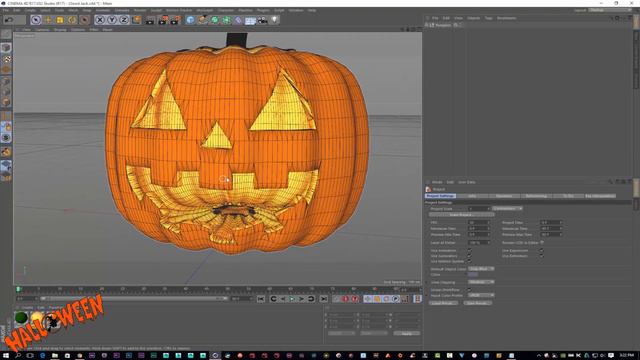Open View Clipping dropdown
This screenshot has height=360, width=640.
[x=481, y=282]
